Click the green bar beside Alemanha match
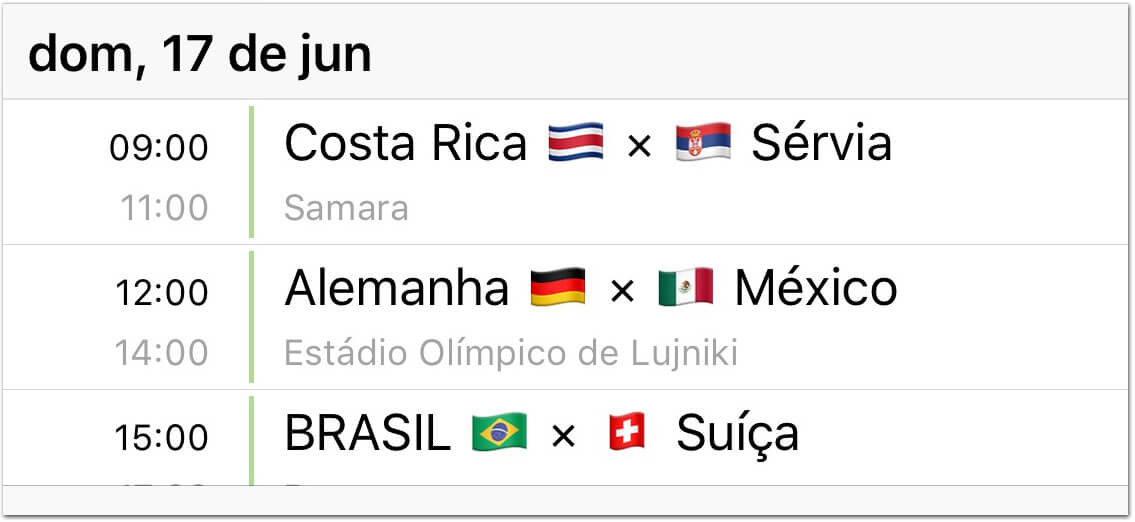The height and width of the screenshot is (522, 1135). 251,317
